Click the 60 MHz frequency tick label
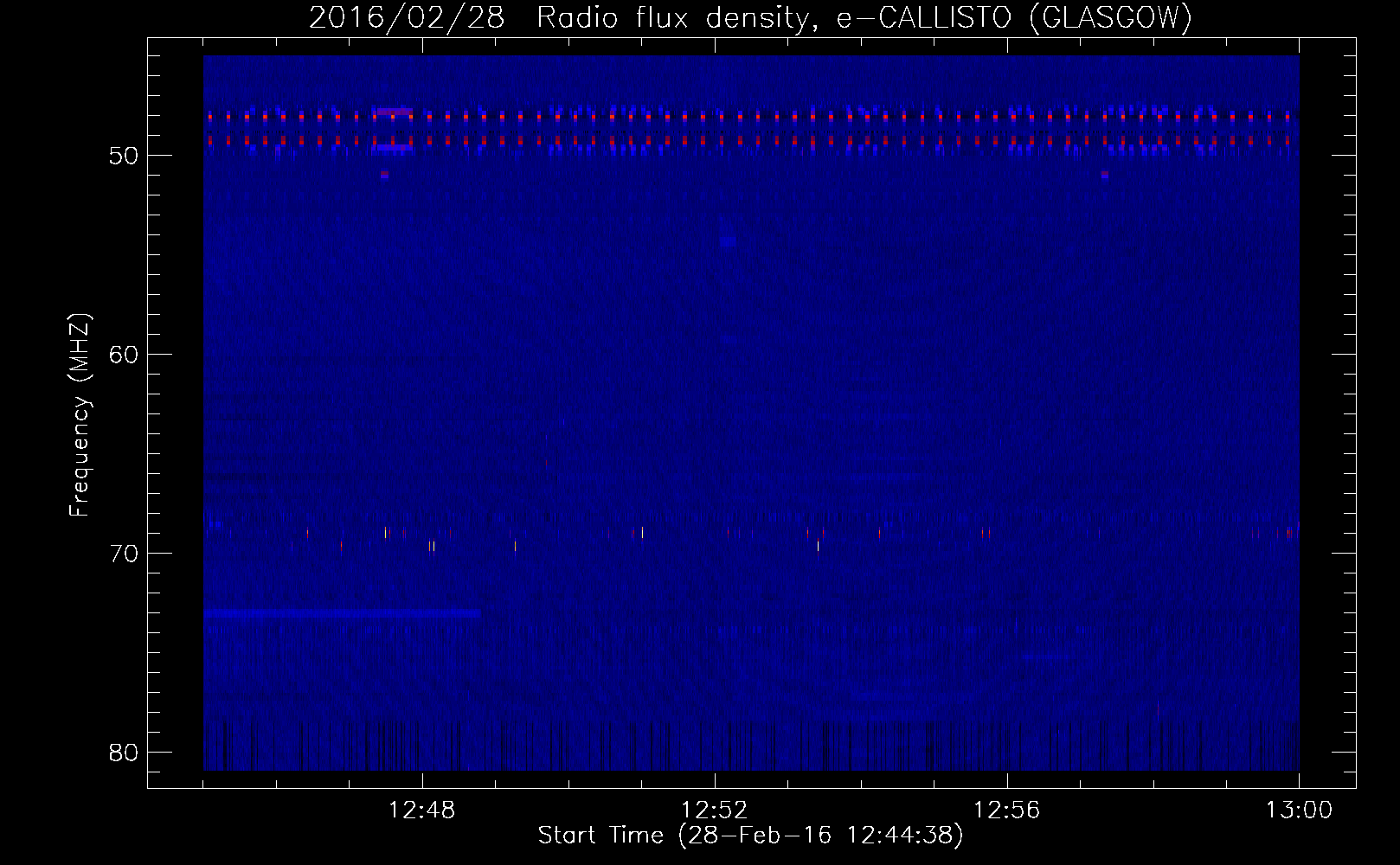This screenshot has height=865, width=1400. coord(124,355)
